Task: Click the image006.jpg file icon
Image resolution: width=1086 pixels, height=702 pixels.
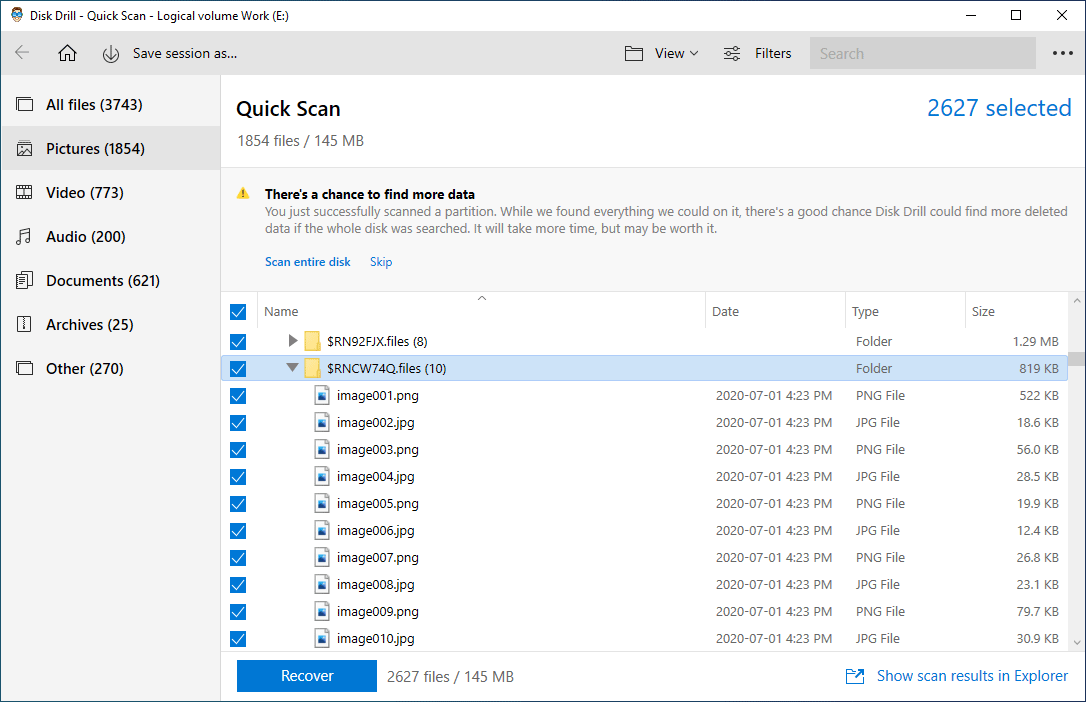Action: coord(322,530)
